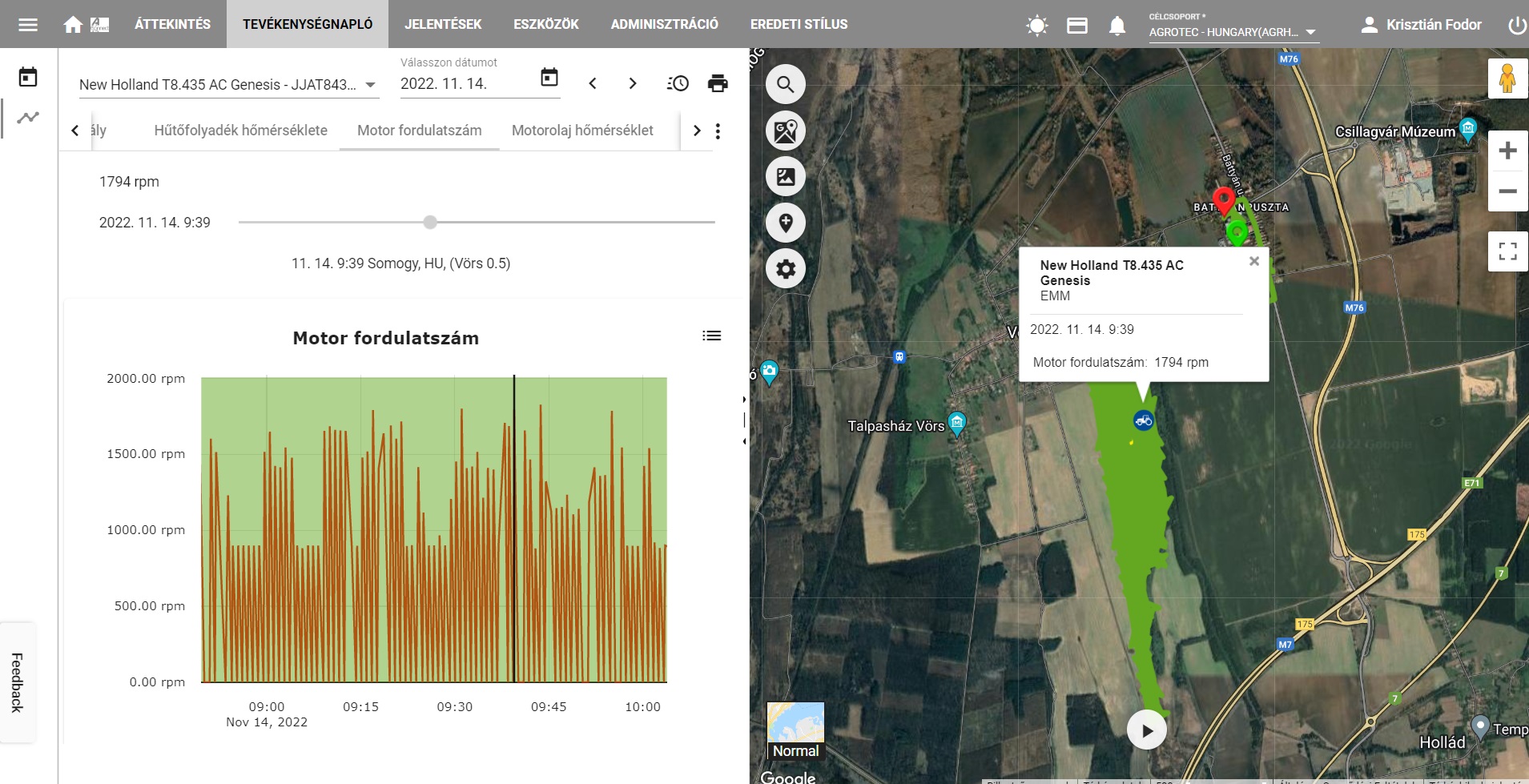
Task: Click the company logo in header
Action: [x=100, y=25]
